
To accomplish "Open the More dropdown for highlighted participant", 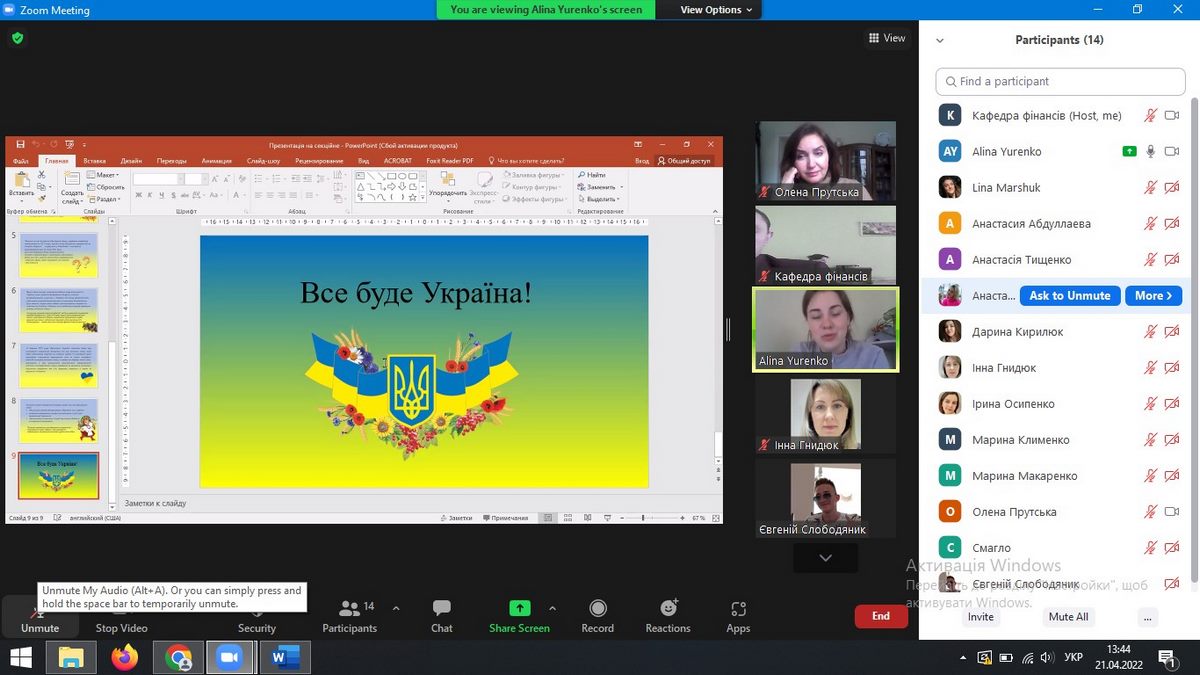I will point(1153,296).
